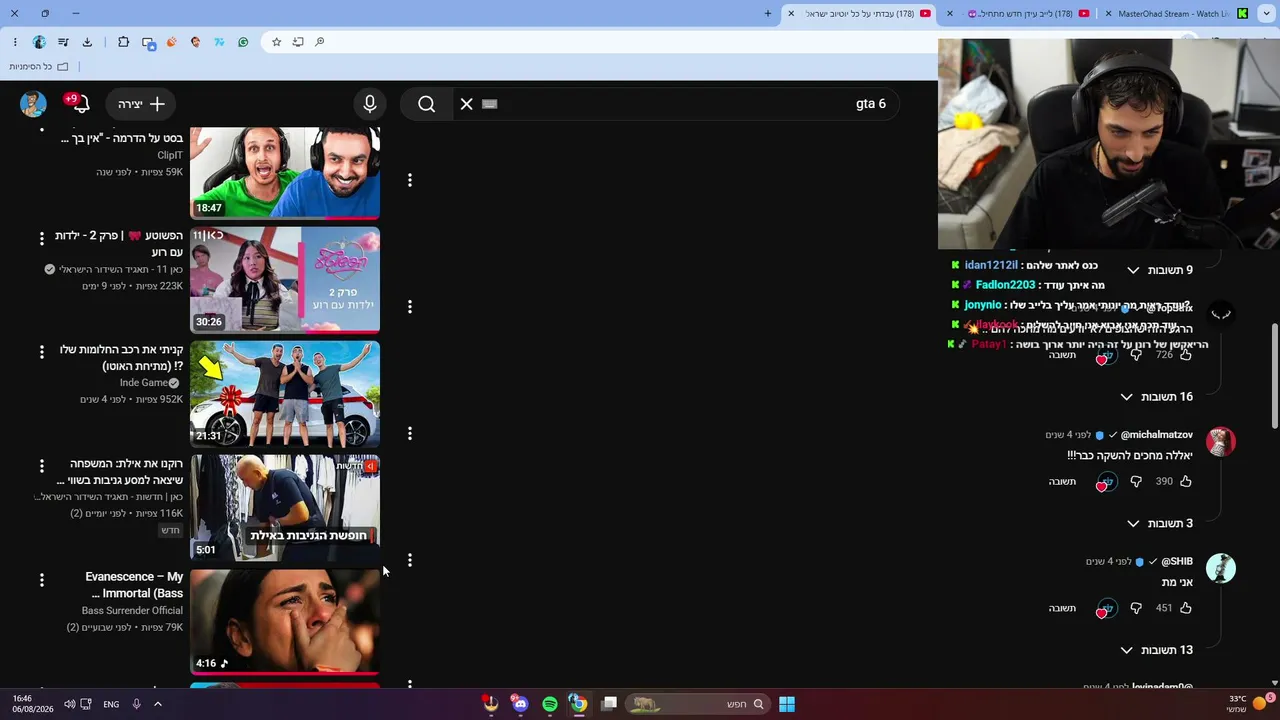Select the active (178) YouTube tab
Image resolution: width=1280 pixels, height=720 pixels.
click(861, 14)
